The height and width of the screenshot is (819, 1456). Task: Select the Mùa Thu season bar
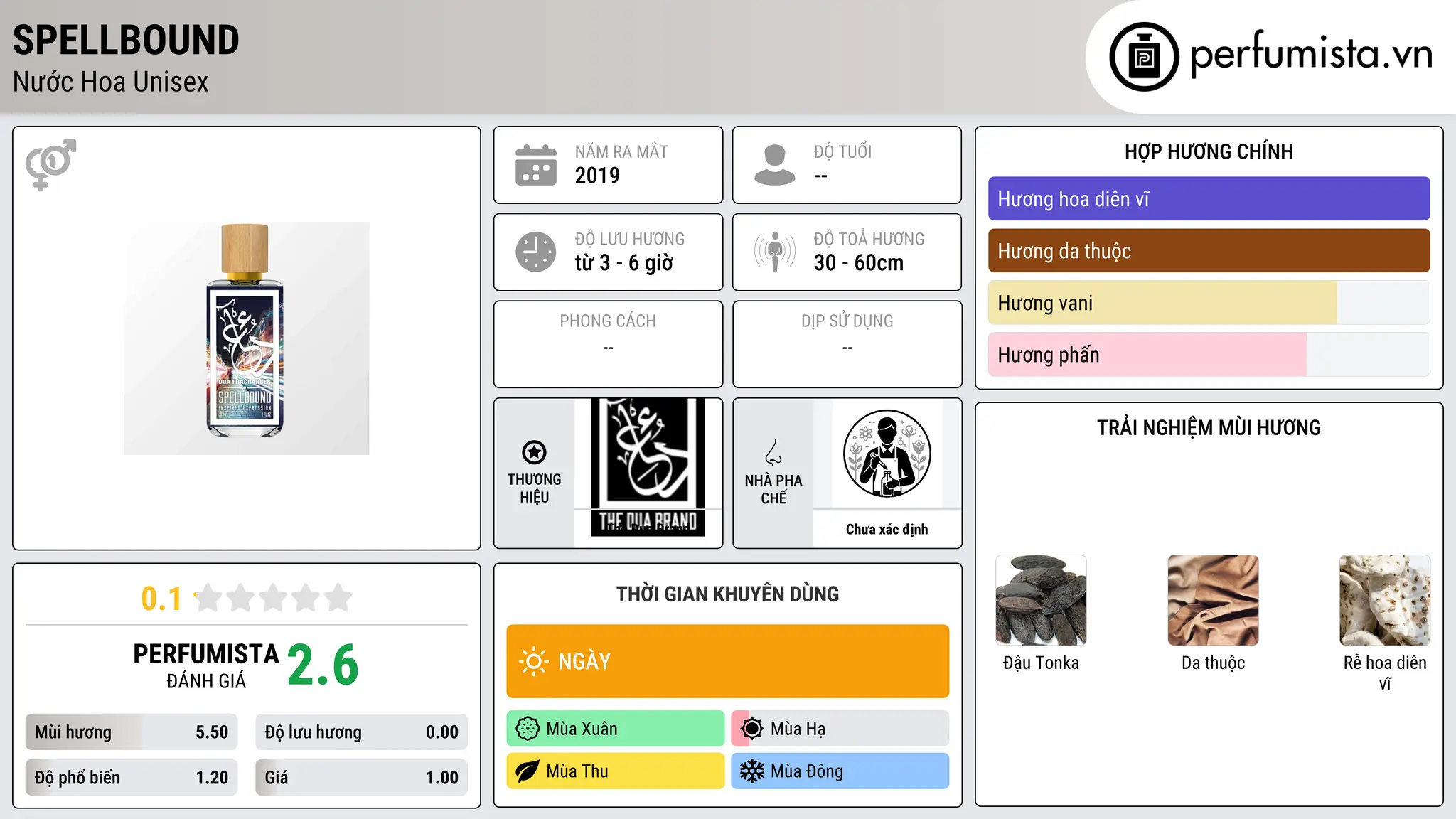pos(616,771)
